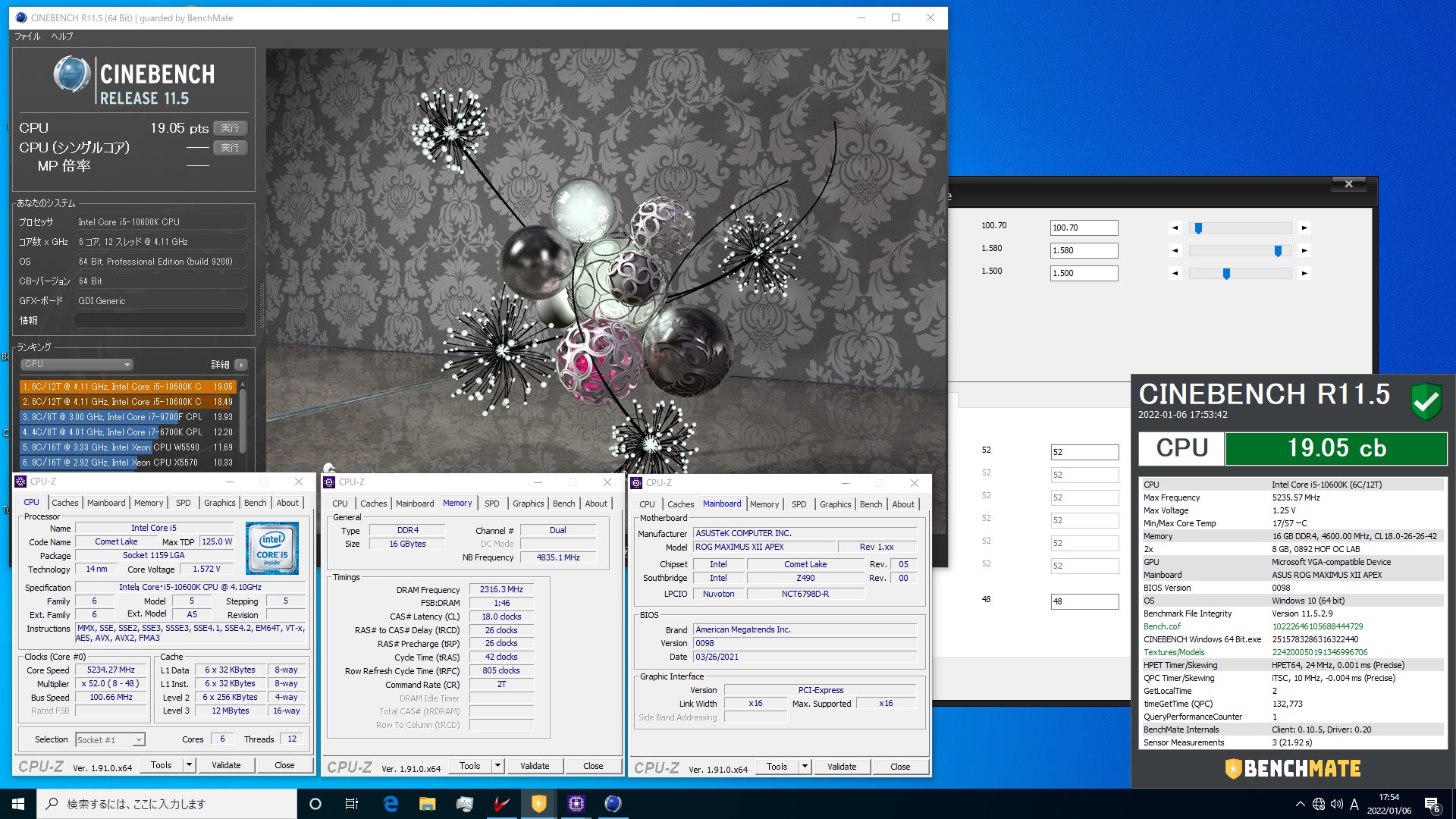
Task: Adjust the 100.70 slider handle
Action: (1199, 227)
